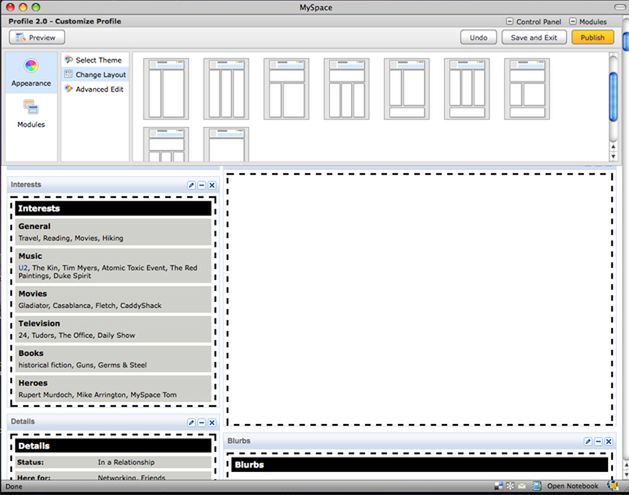
Task: Click the black Blurbs heading
Action: [x=420, y=465]
